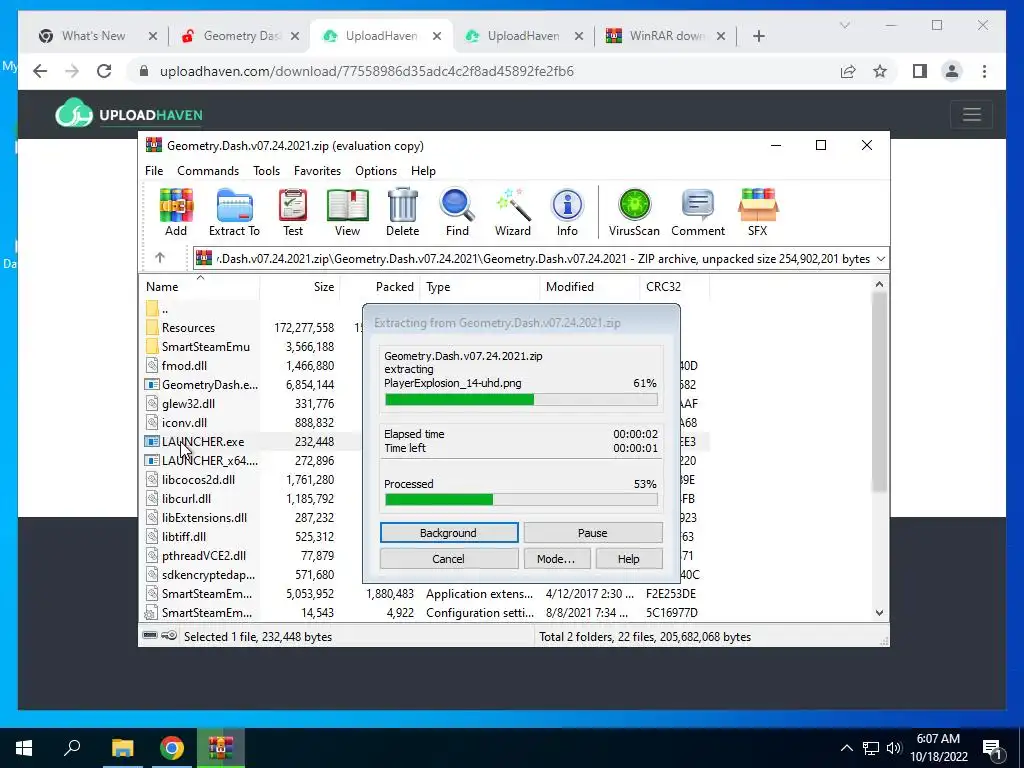Open the File menu in WinRAR
Viewport: 1024px width, 768px height.
coord(154,170)
